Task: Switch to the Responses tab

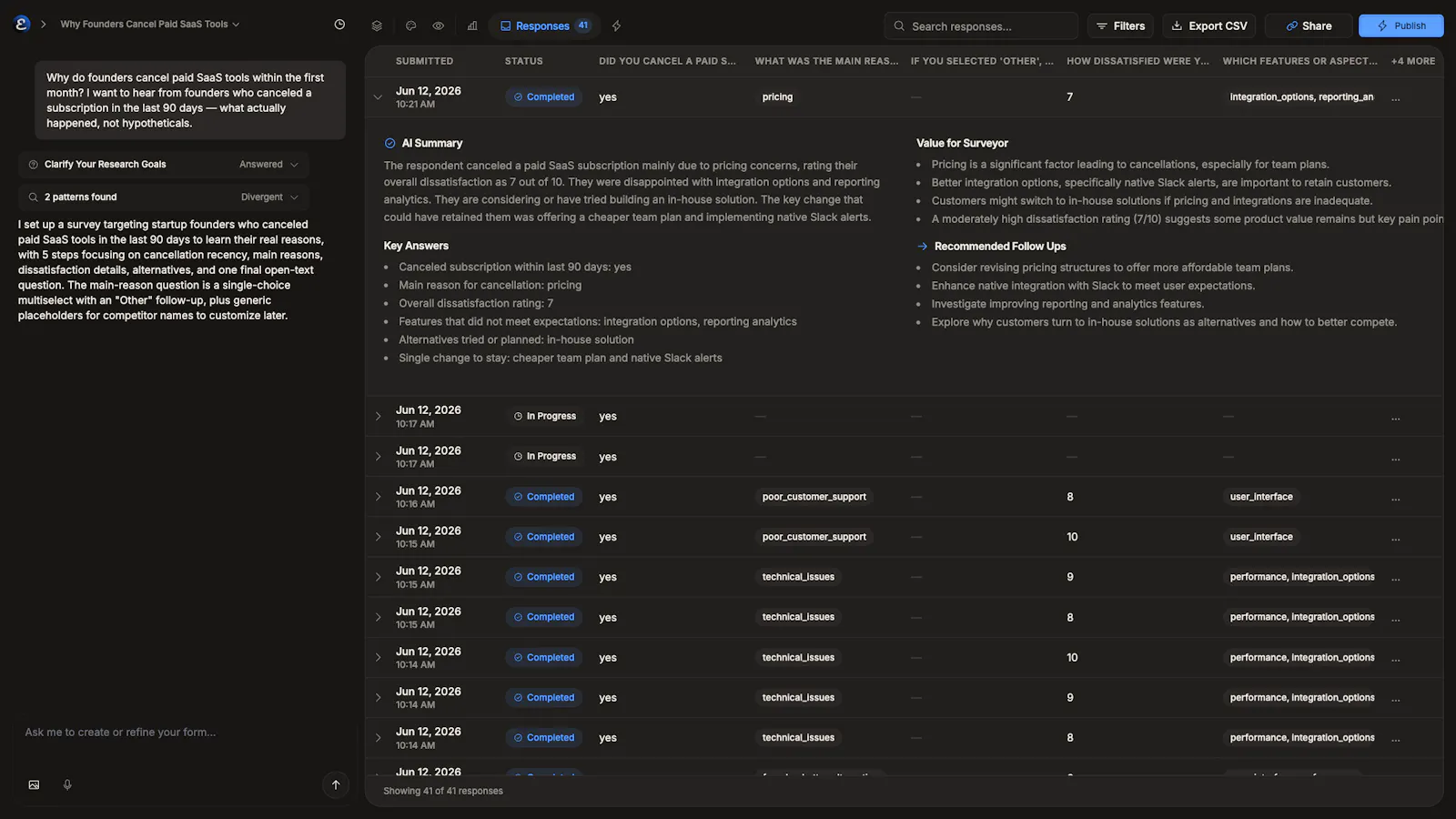Action: (x=544, y=25)
